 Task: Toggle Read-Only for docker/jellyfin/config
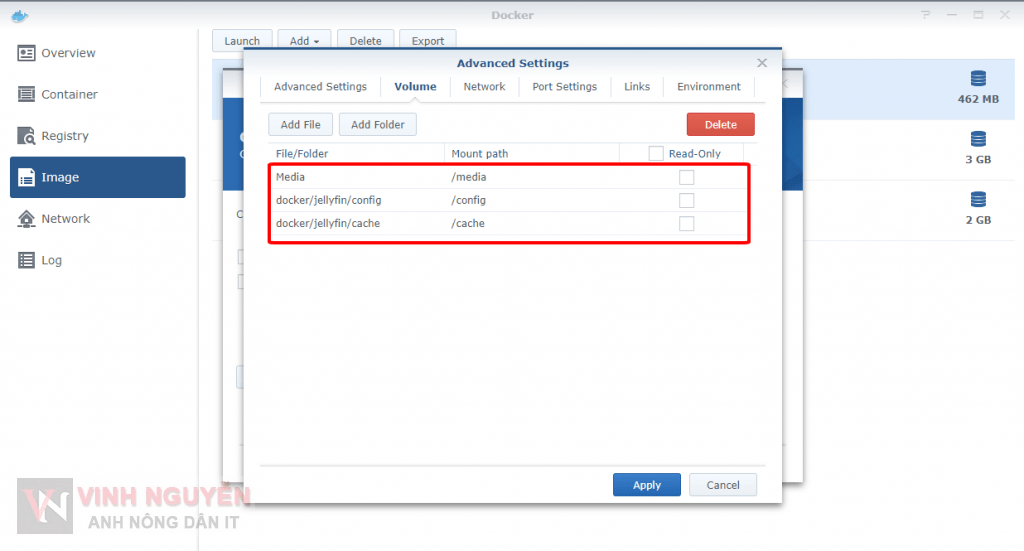pos(686,200)
